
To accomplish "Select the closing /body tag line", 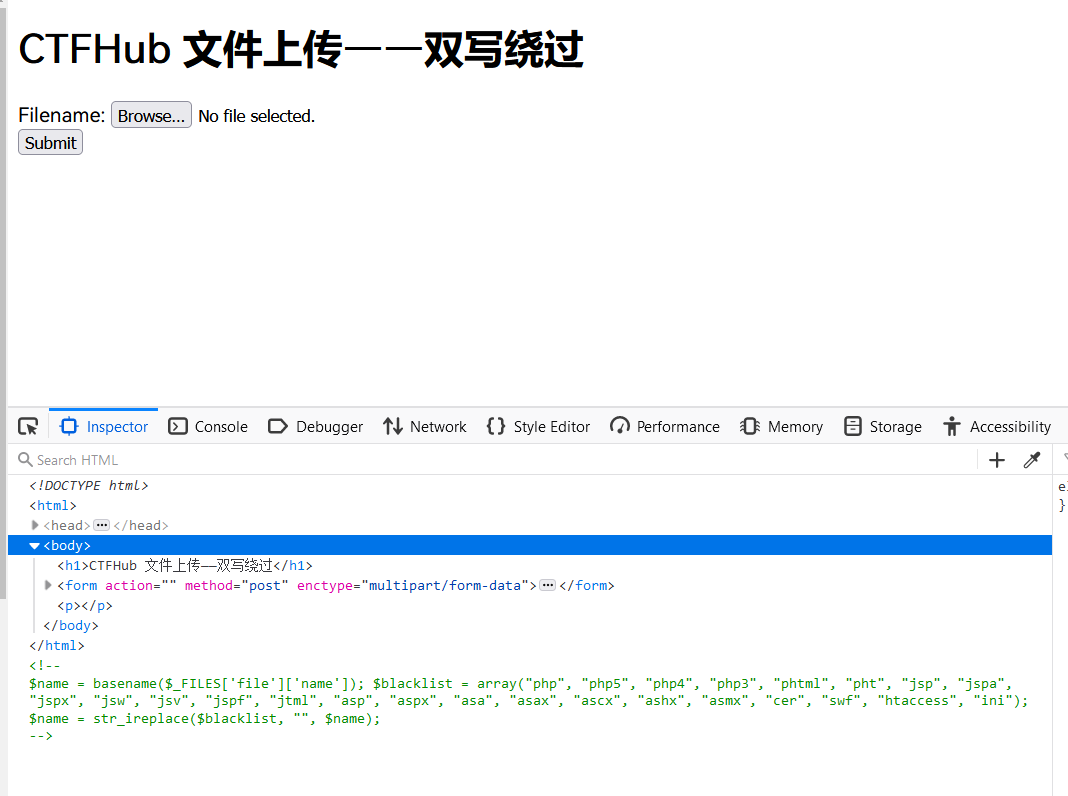I will [x=71, y=625].
